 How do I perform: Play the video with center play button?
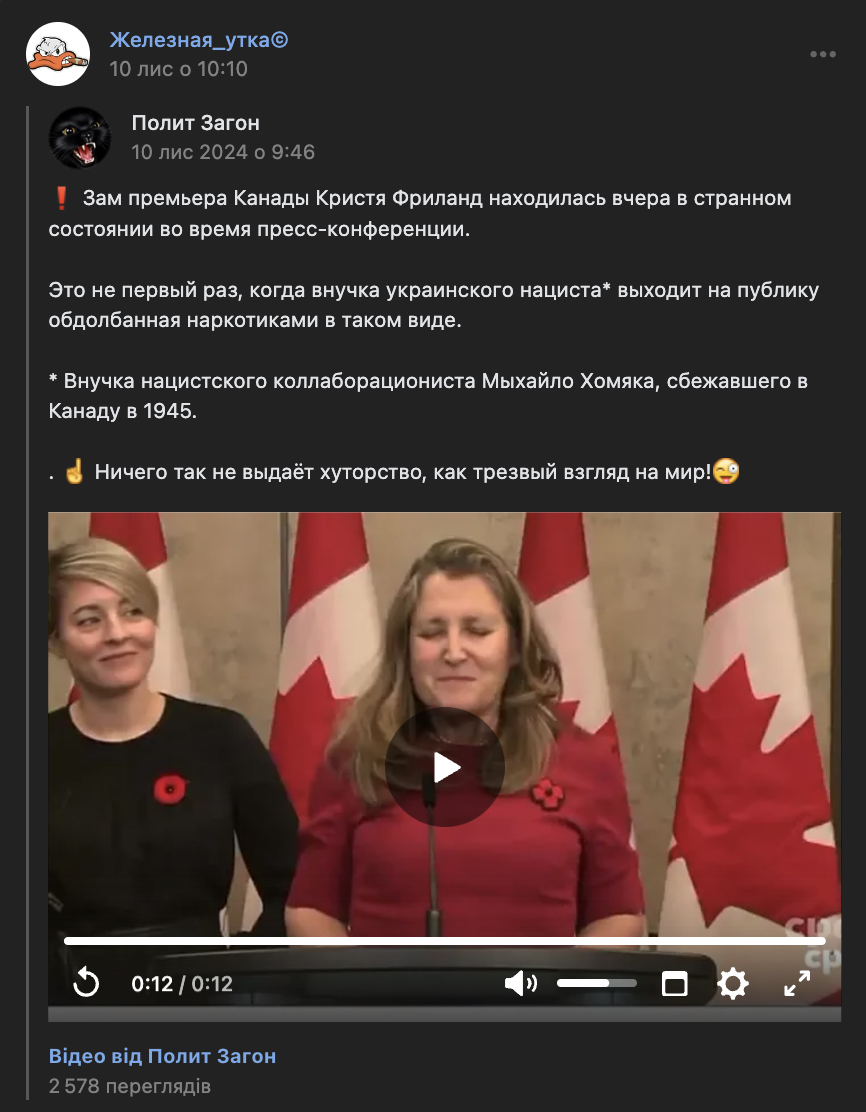(445, 767)
